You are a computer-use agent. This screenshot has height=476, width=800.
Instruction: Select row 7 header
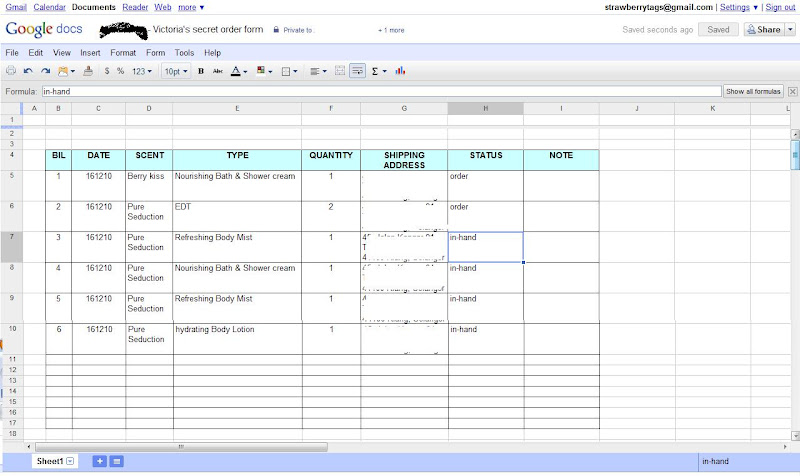tap(11, 247)
